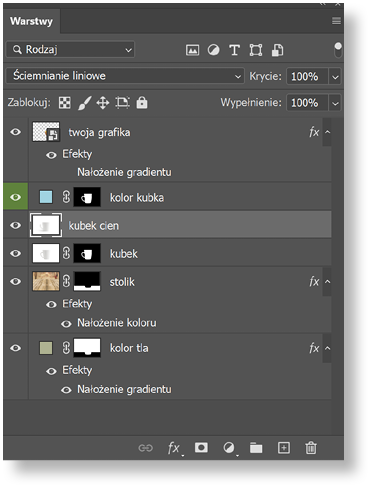Select the Warstwy tab
370x487 pixels.
31,21
